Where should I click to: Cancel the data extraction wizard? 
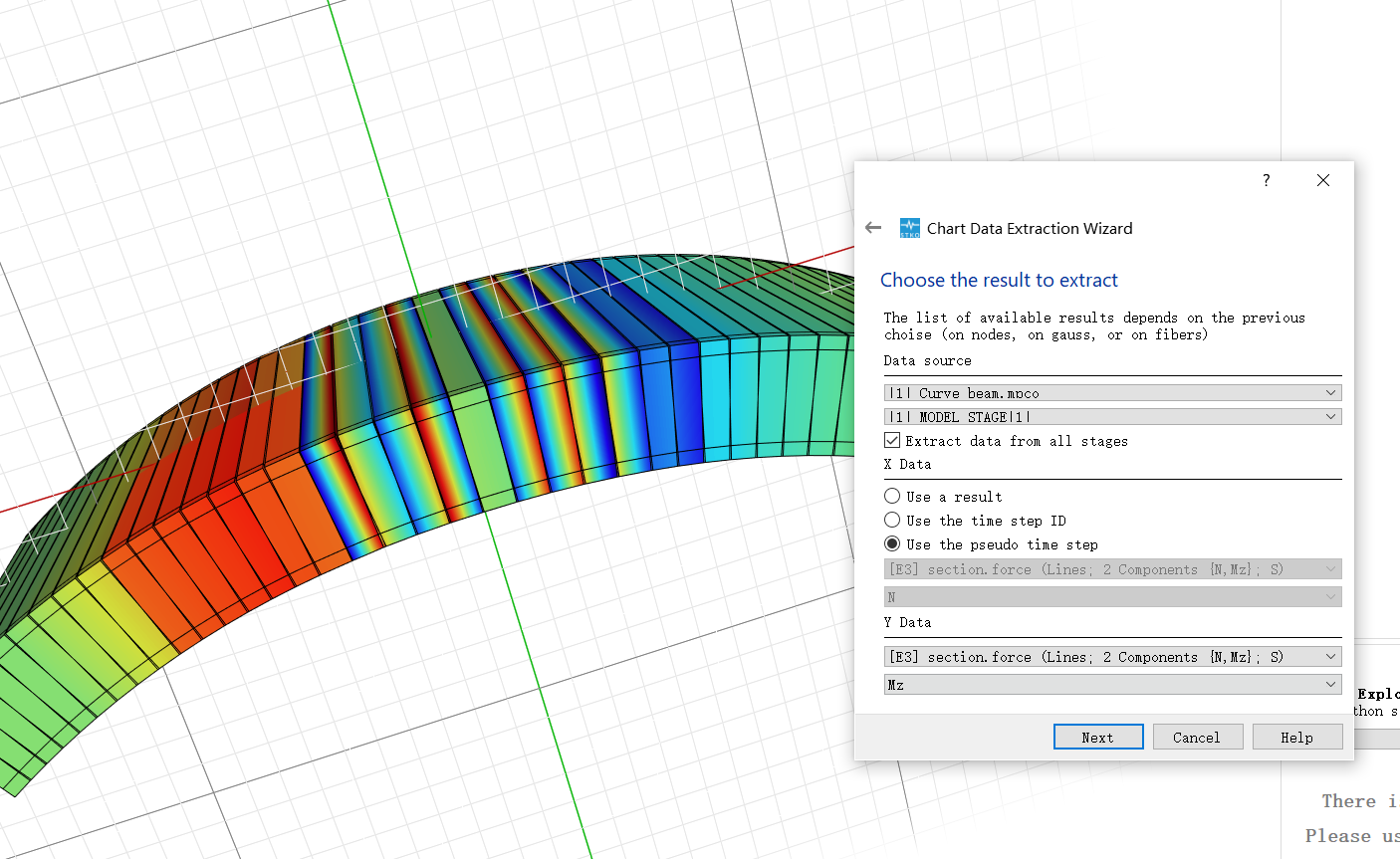coord(1197,737)
